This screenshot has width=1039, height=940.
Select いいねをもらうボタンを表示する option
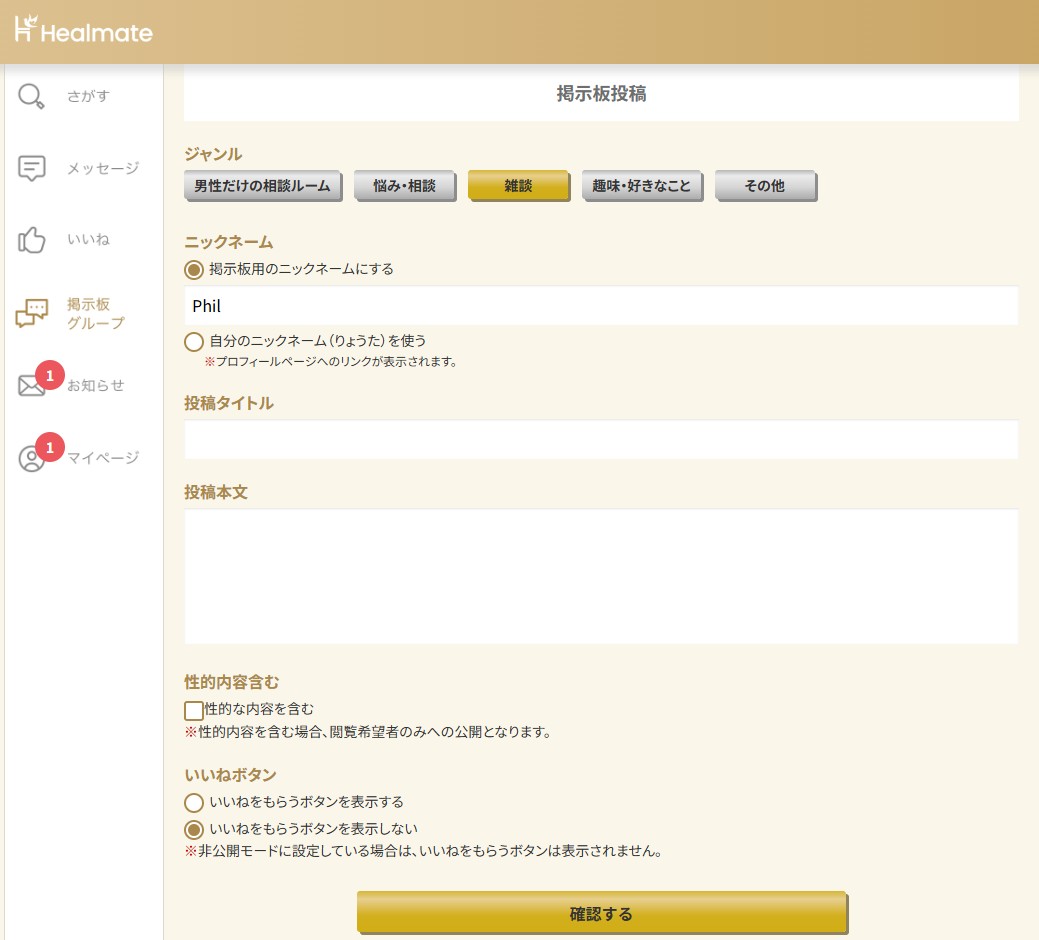click(194, 802)
